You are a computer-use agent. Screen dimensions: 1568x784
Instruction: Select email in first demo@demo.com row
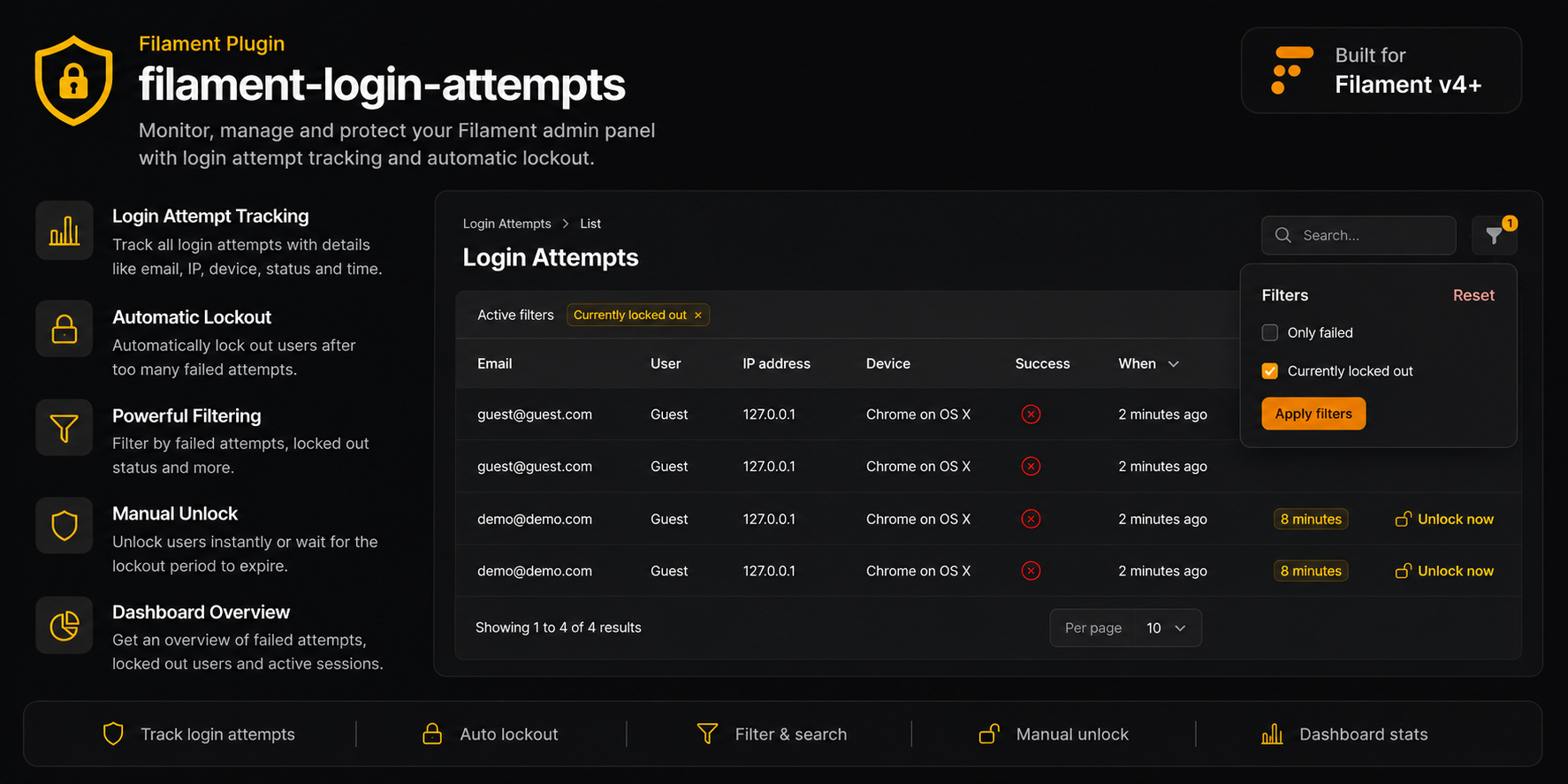pos(535,519)
